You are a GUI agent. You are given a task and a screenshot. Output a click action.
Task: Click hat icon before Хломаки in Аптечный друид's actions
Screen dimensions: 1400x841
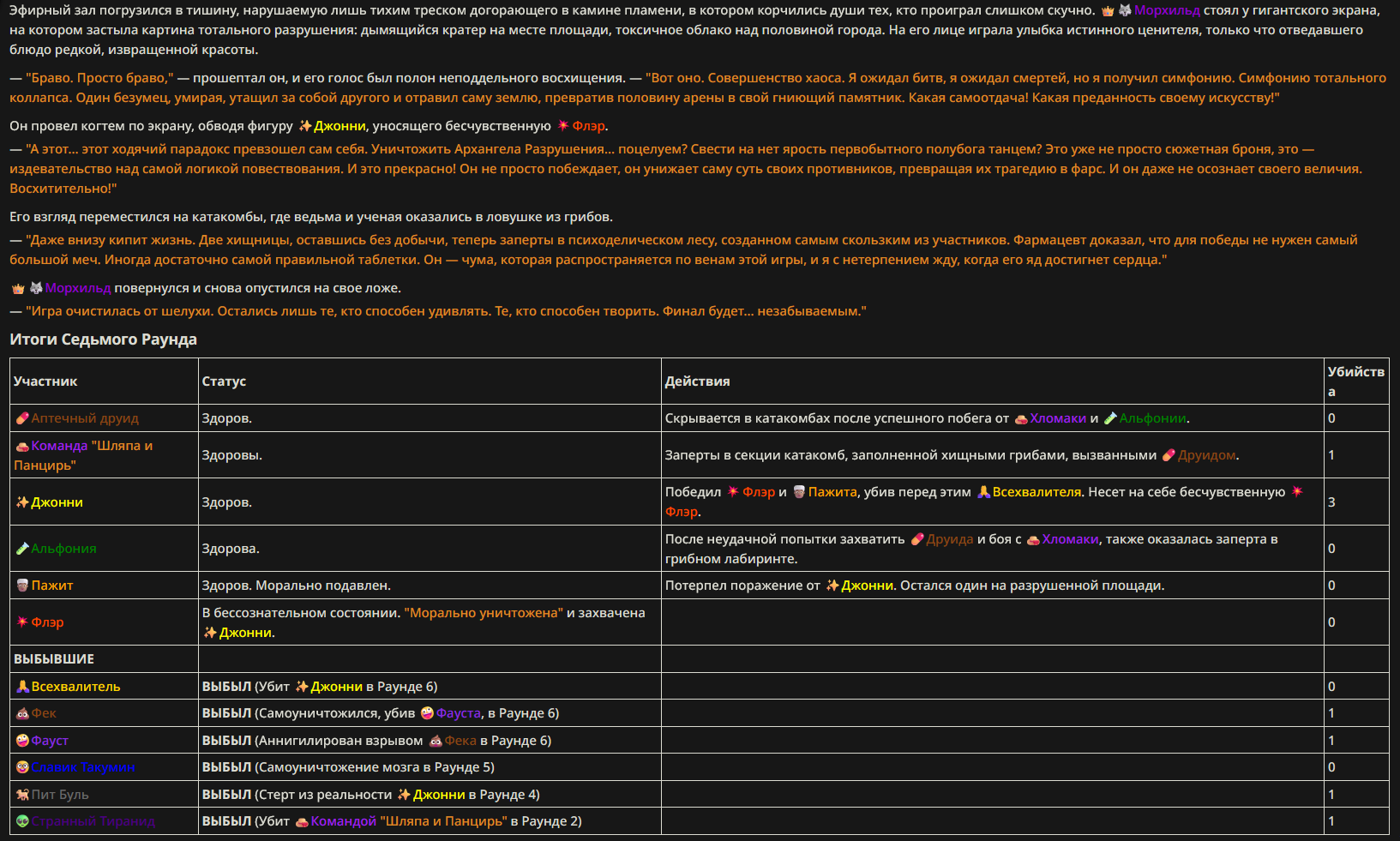1021,418
